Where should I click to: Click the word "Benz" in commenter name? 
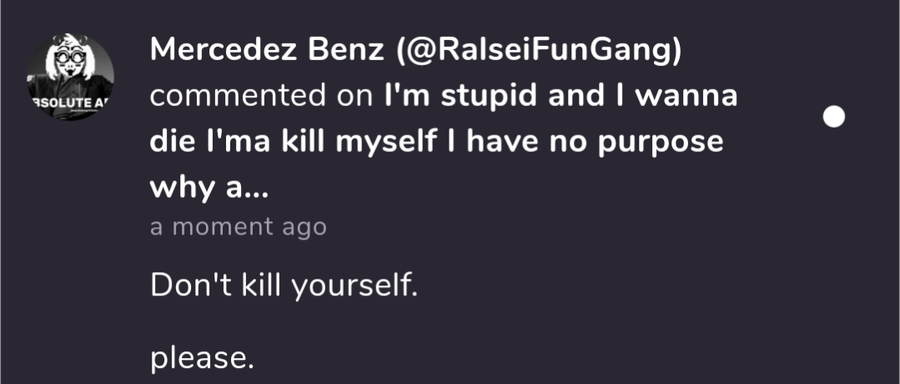[x=346, y=50]
